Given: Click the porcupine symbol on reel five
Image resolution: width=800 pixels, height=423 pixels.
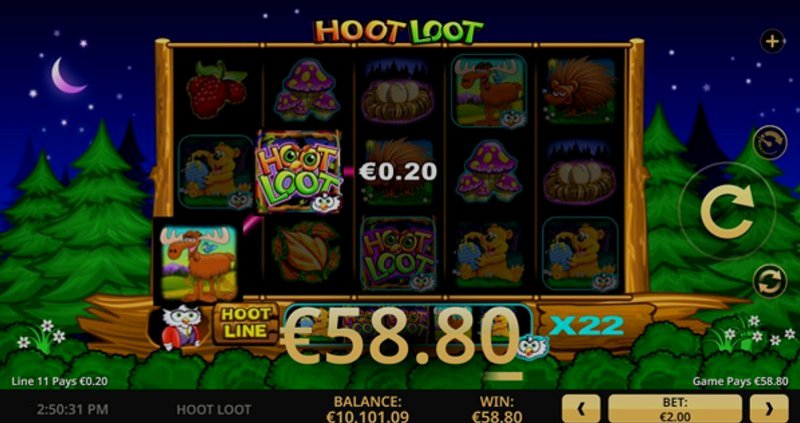Looking at the screenshot, I should pyautogui.click(x=579, y=90).
